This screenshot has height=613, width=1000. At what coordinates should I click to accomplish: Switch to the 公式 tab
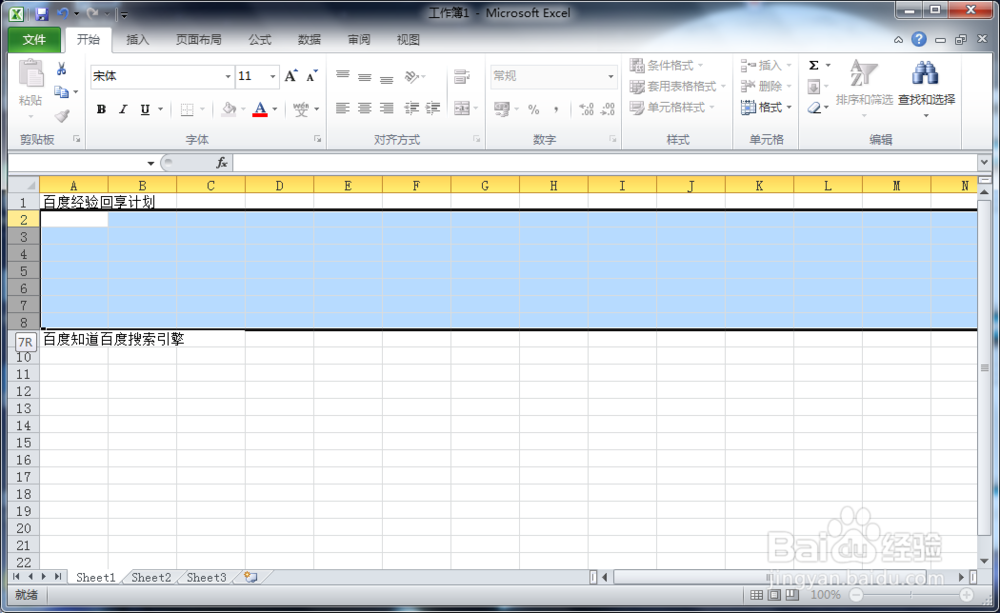[260, 40]
